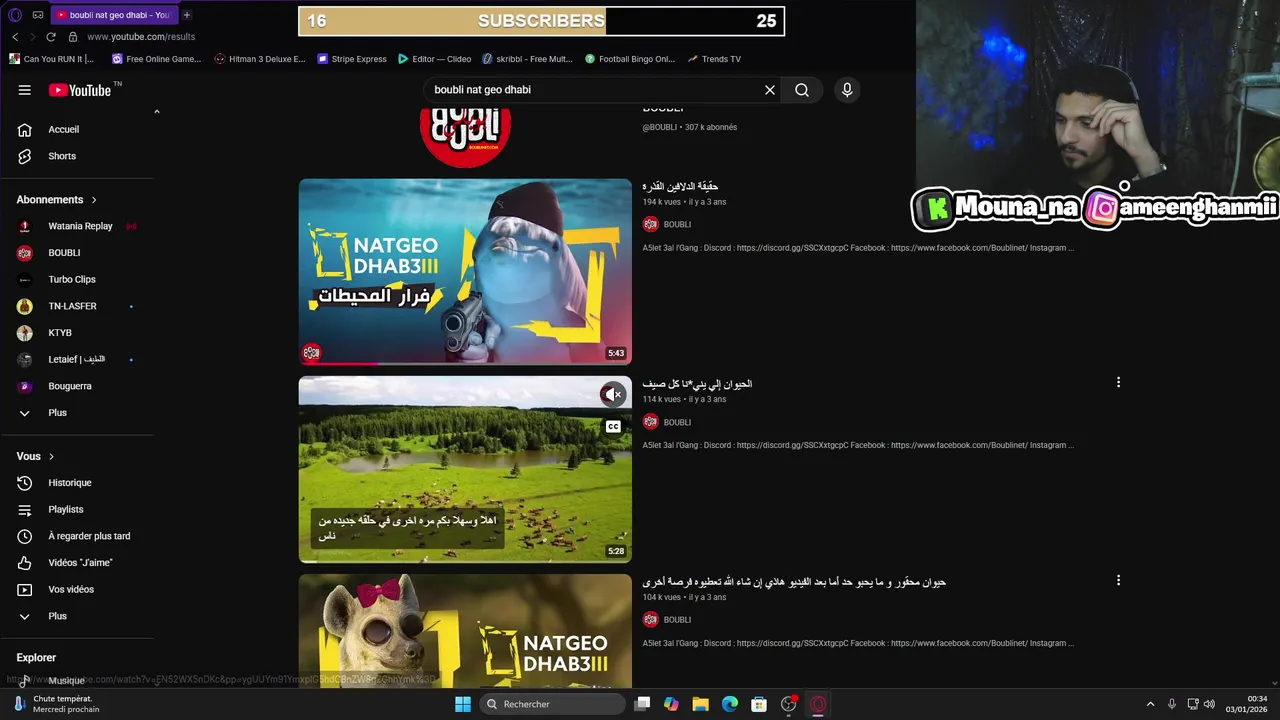Go back in the browser
1280x720 pixels.
coord(15,37)
